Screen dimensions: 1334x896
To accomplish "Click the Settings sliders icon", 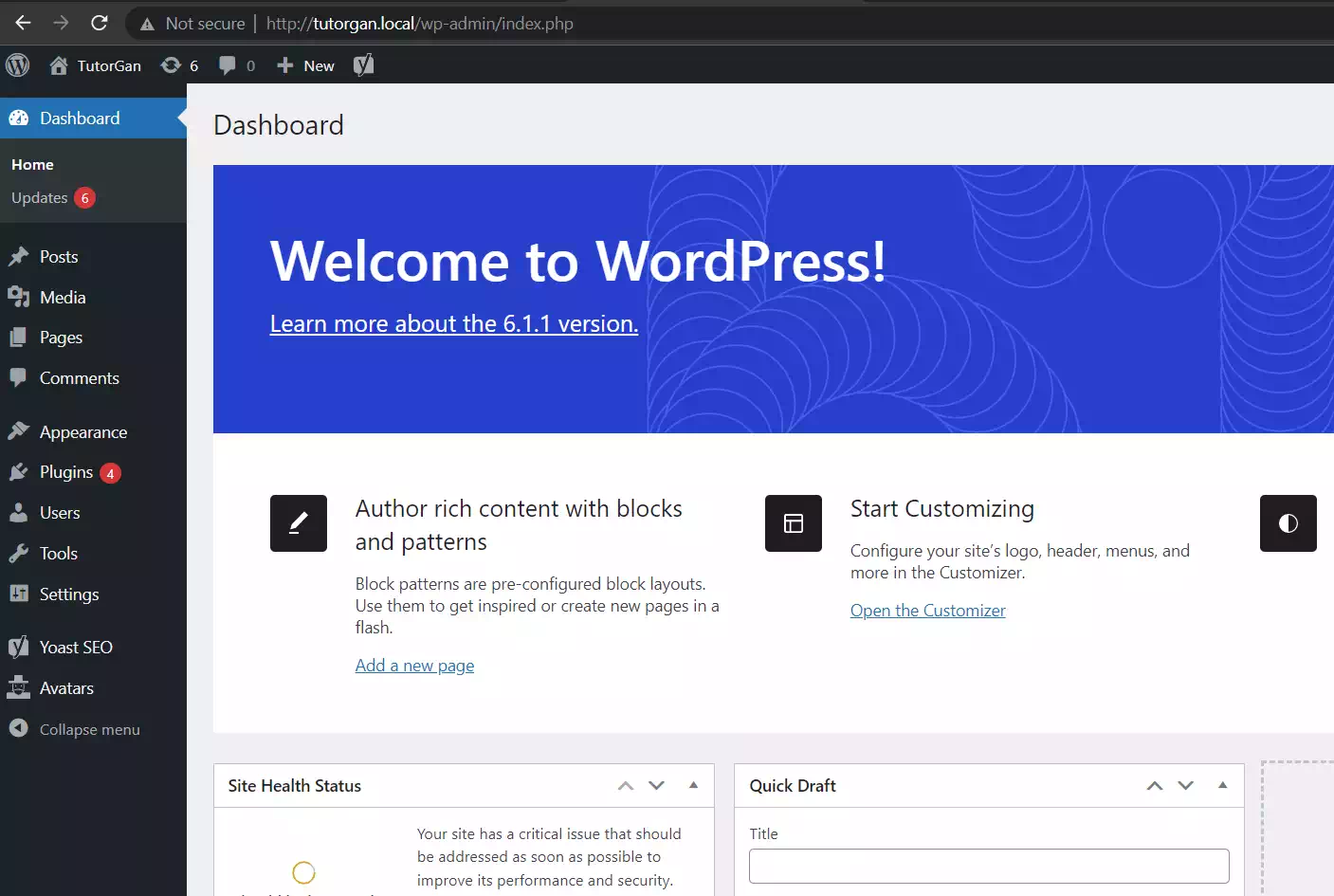I will click(x=19, y=594).
